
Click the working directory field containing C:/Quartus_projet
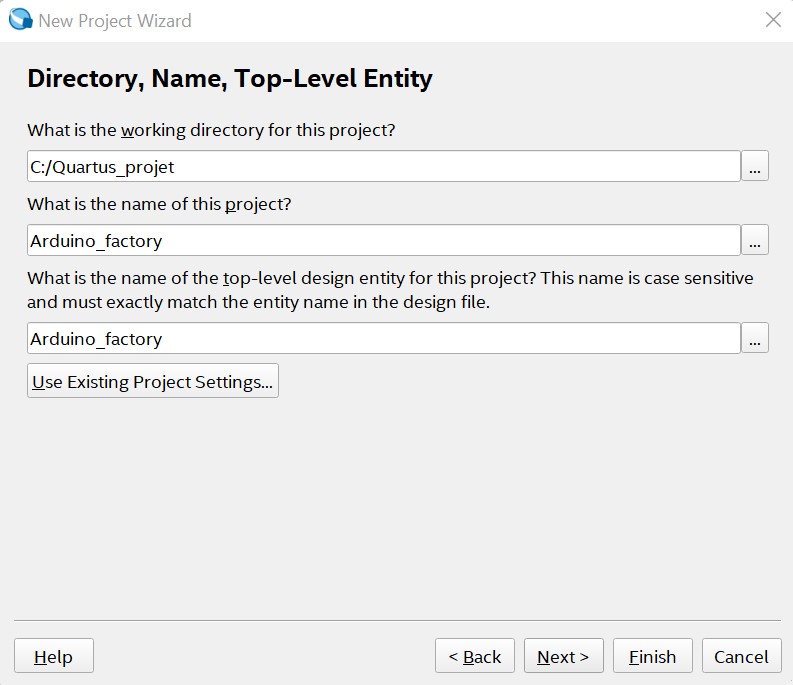(x=383, y=167)
